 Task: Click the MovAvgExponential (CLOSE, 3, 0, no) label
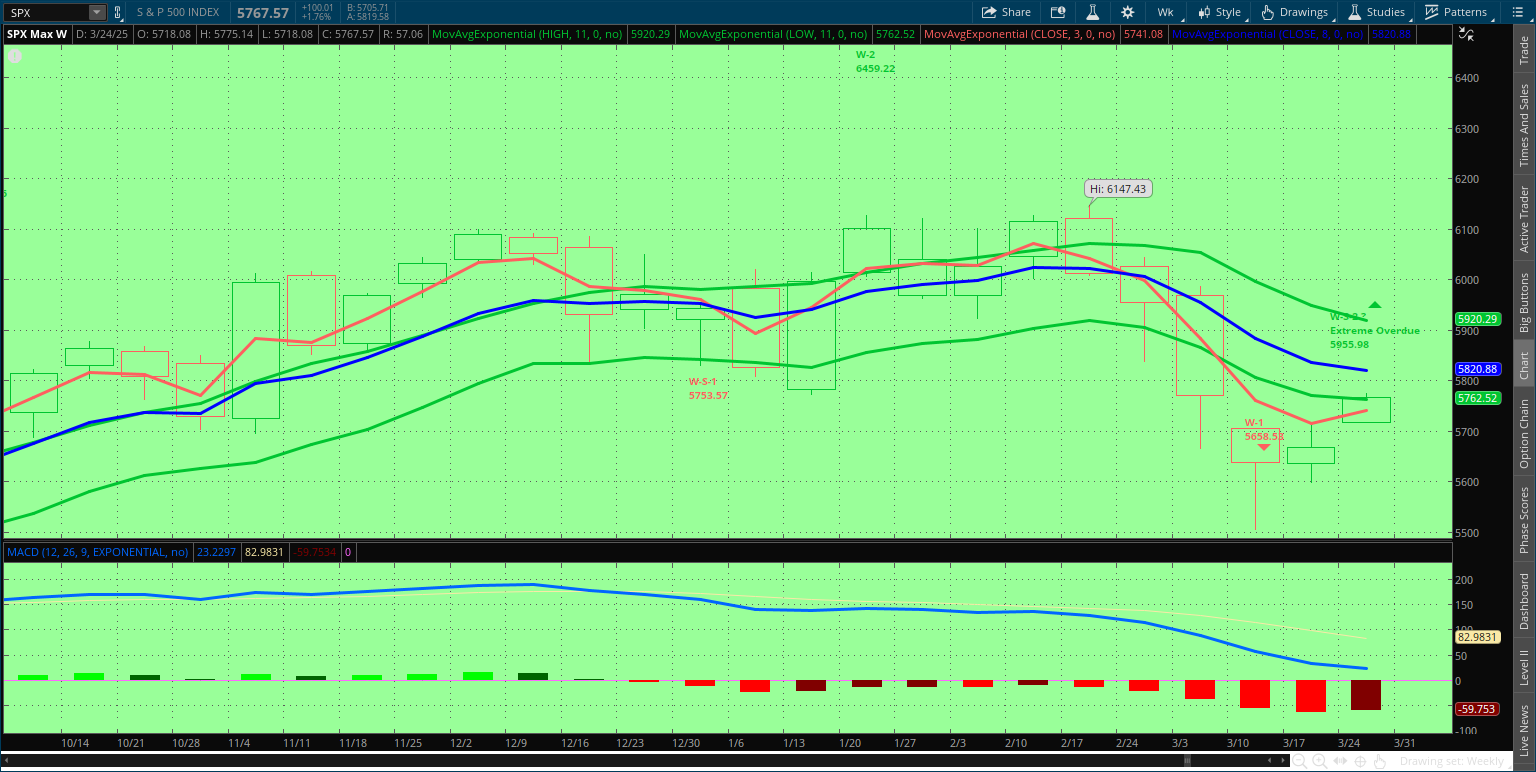(x=1020, y=34)
